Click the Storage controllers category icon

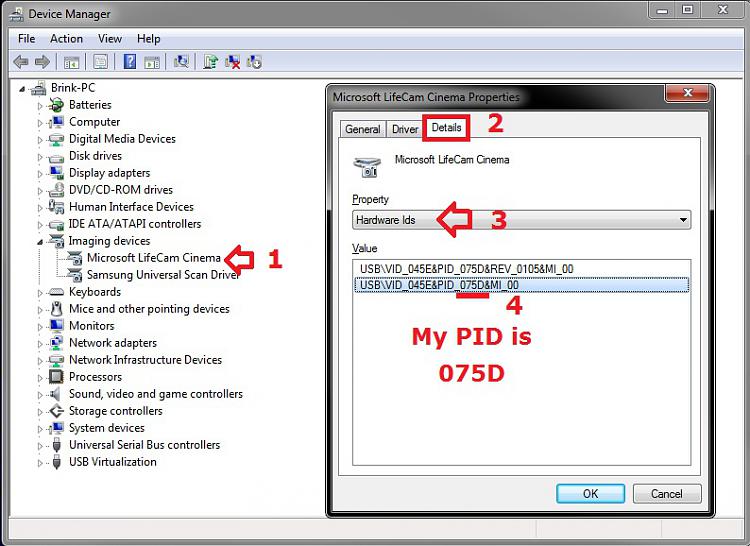coord(56,411)
